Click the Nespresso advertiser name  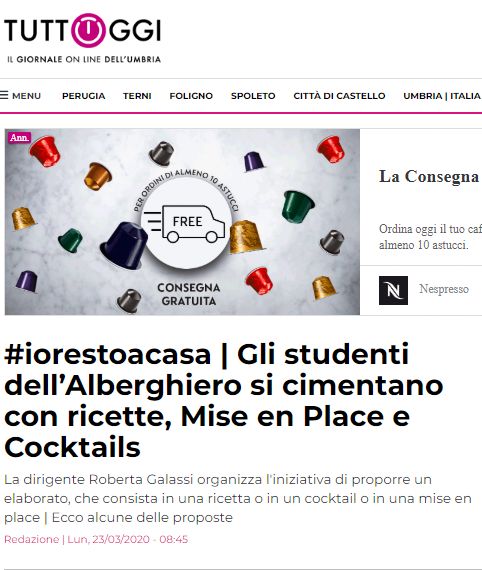(x=444, y=289)
